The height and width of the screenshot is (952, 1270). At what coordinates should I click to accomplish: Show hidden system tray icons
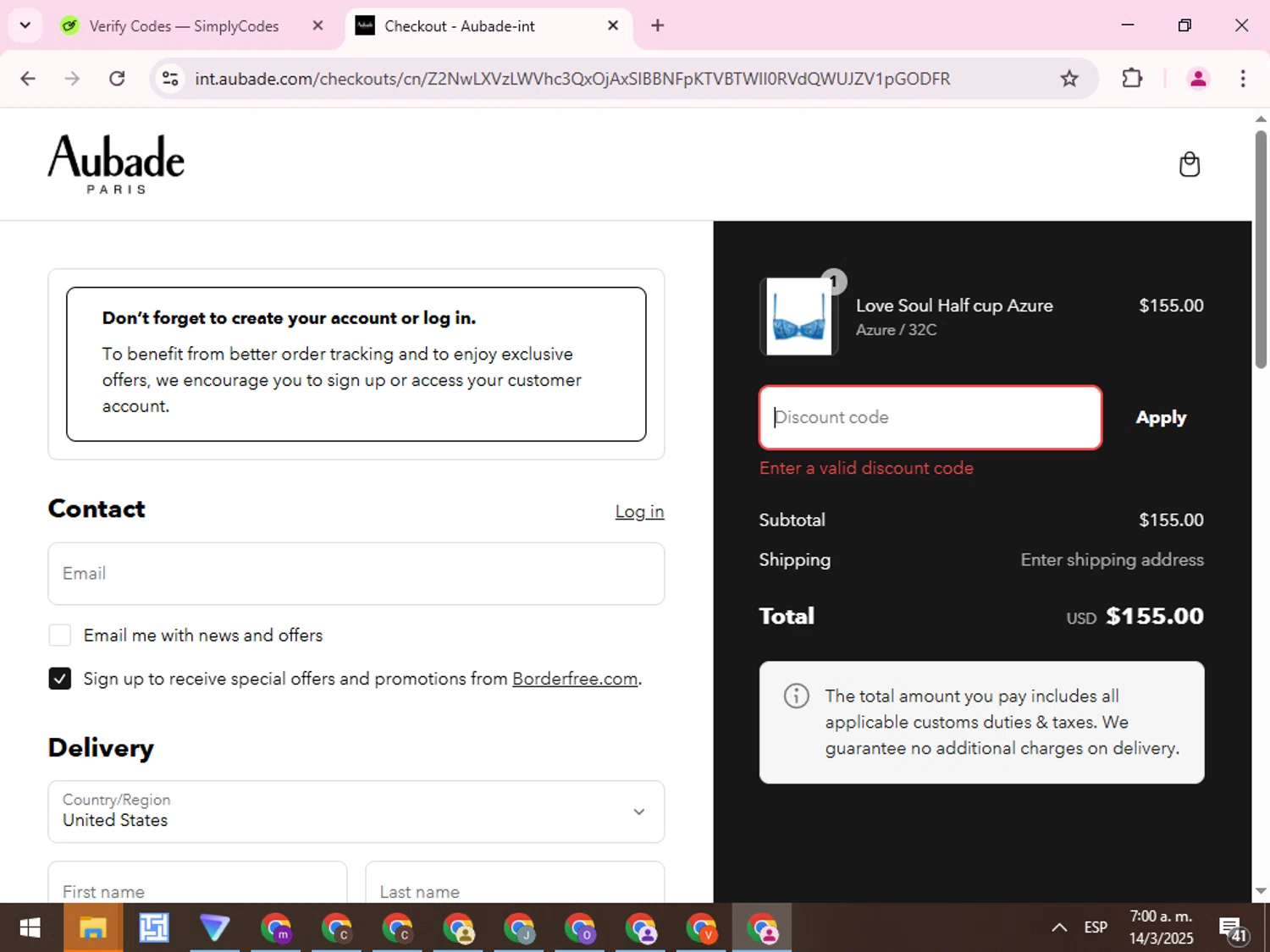1059,927
